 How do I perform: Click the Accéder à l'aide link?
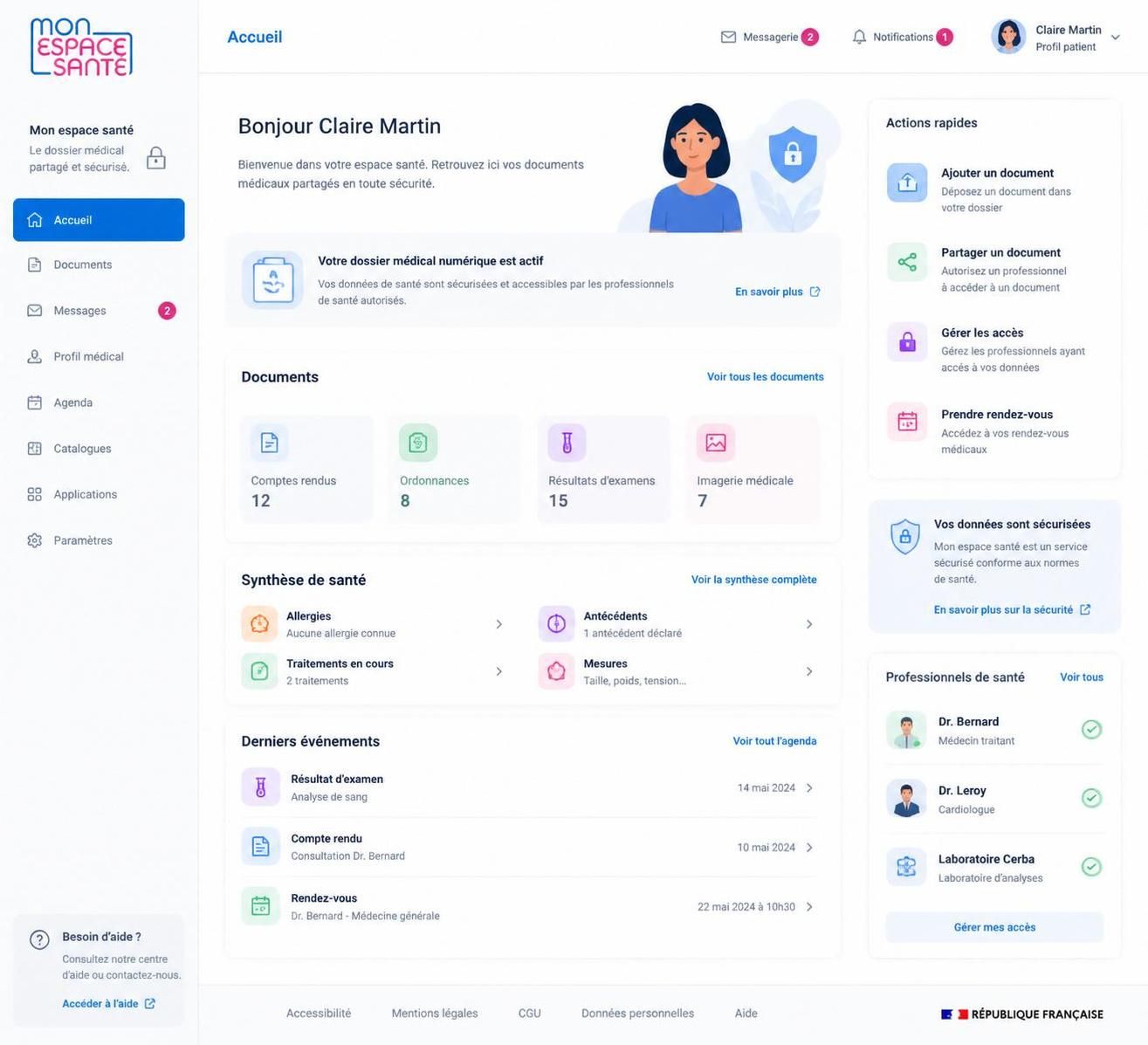tap(108, 1004)
